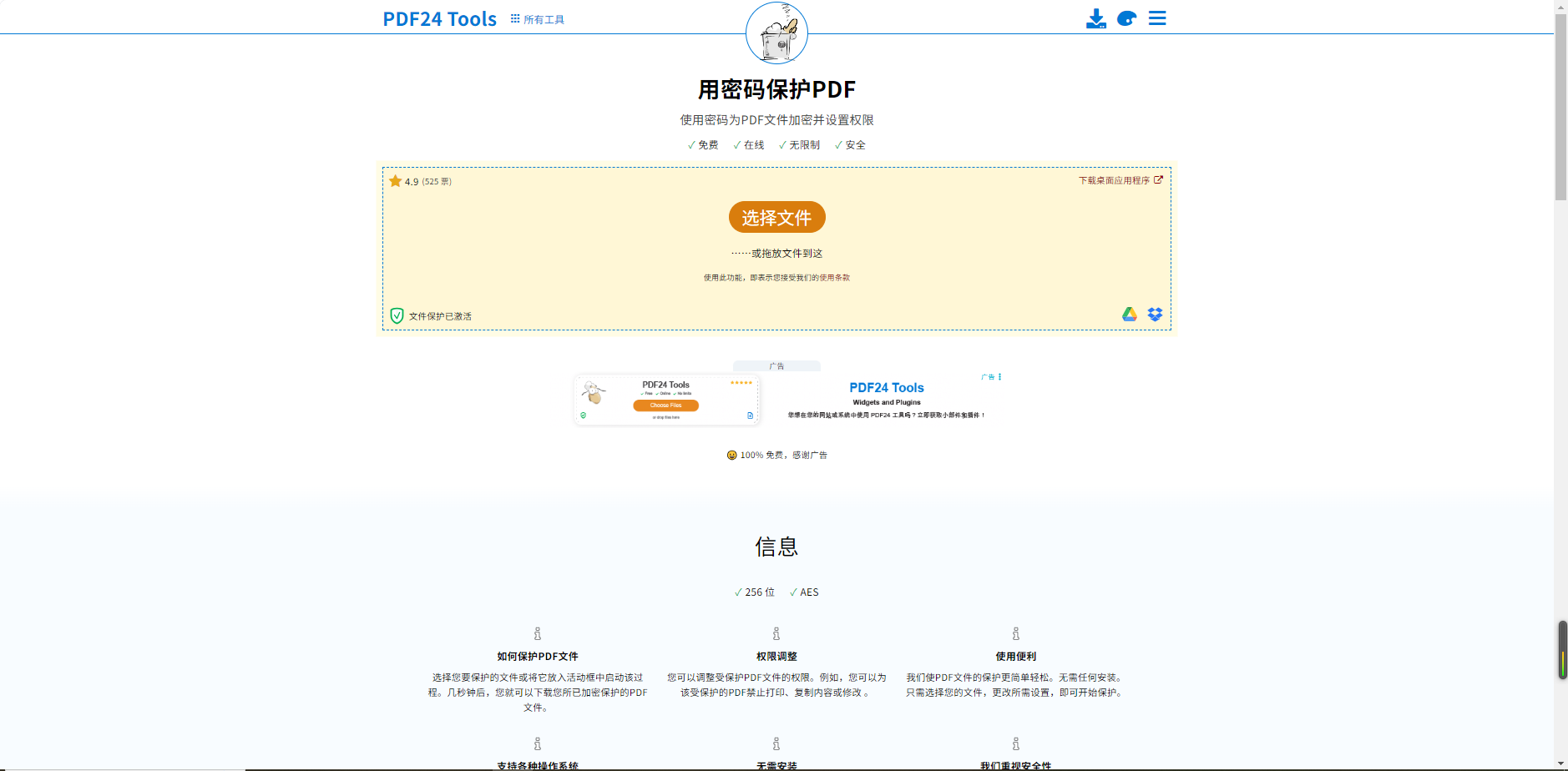Click the green shield file protection icon
Image resolution: width=1568 pixels, height=771 pixels.
397,315
